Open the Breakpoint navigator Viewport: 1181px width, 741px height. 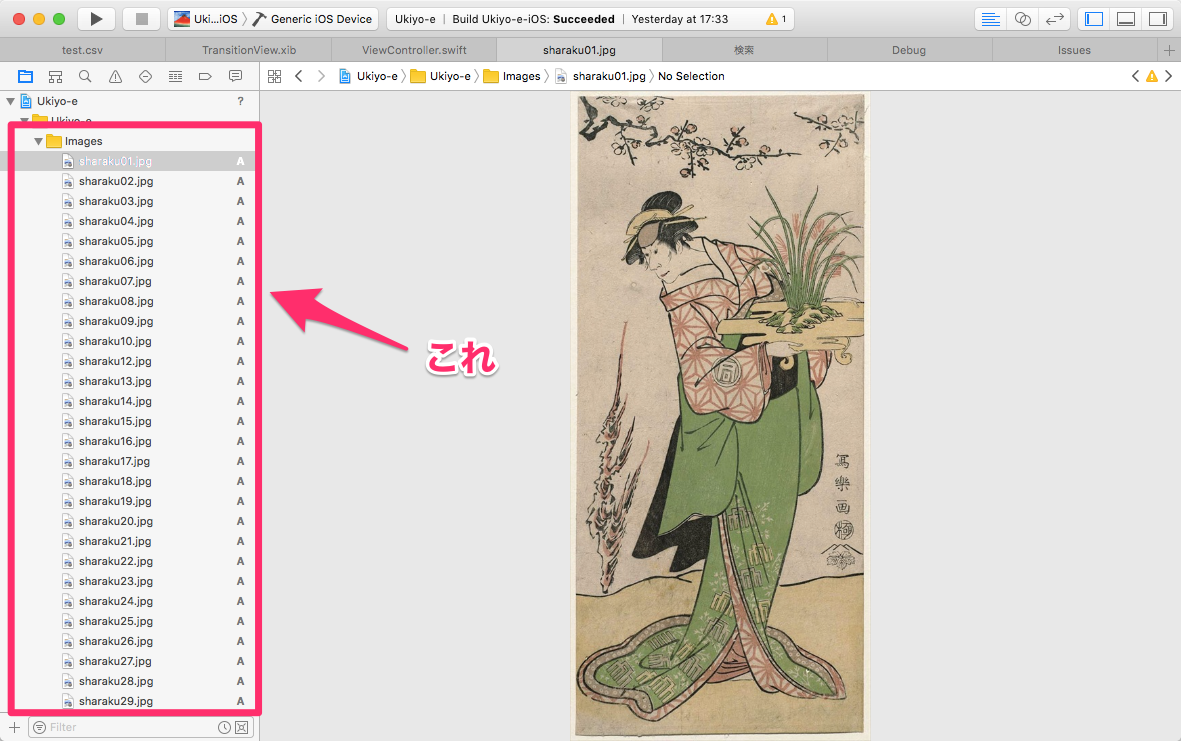(205, 75)
